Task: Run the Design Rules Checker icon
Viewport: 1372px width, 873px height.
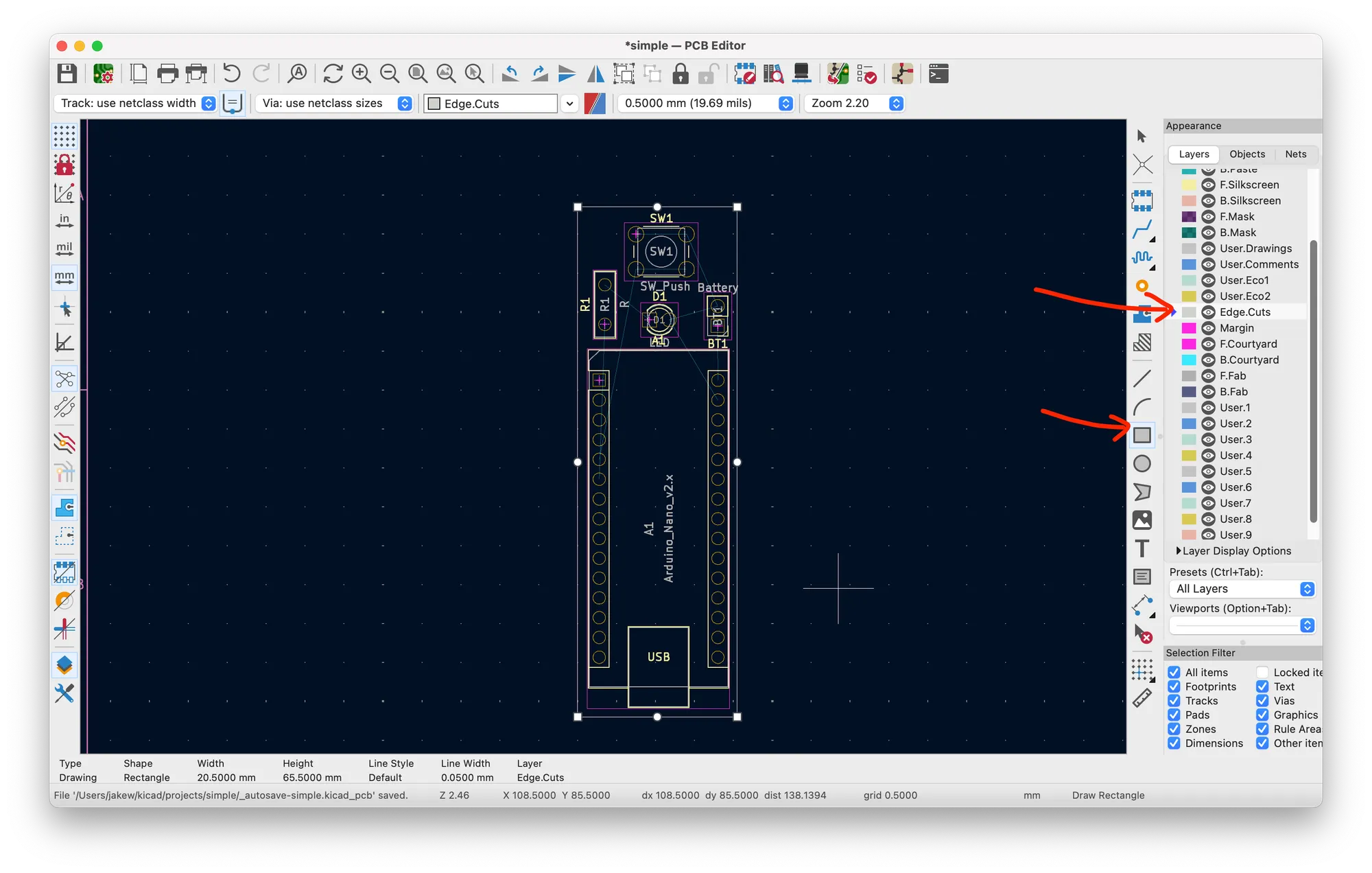Action: (866, 73)
